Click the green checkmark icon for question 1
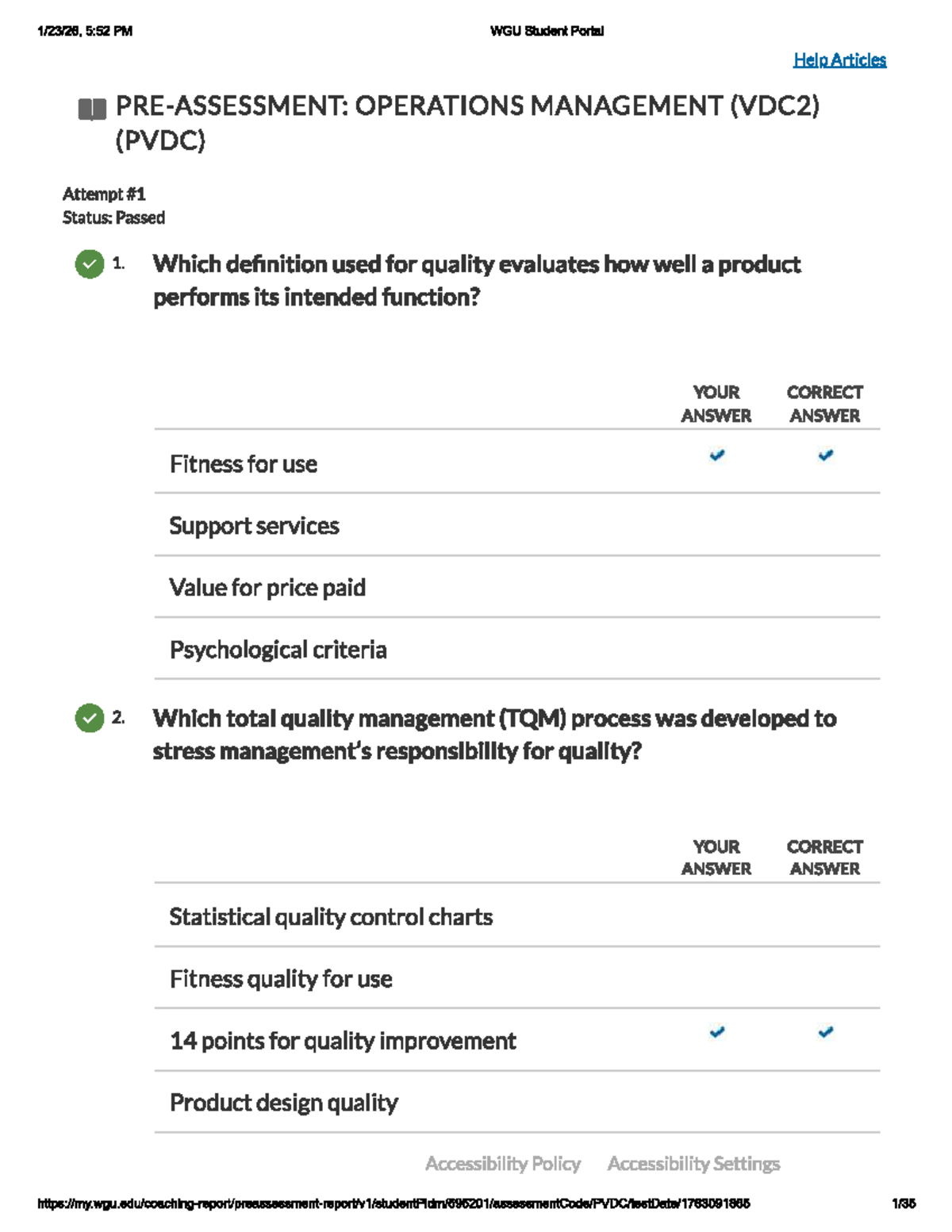Viewport: 952px width, 1232px height. 90,264
